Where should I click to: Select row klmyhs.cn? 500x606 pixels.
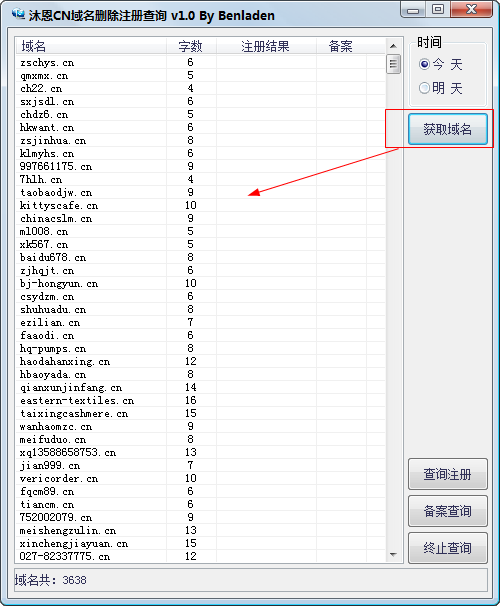click(201, 153)
